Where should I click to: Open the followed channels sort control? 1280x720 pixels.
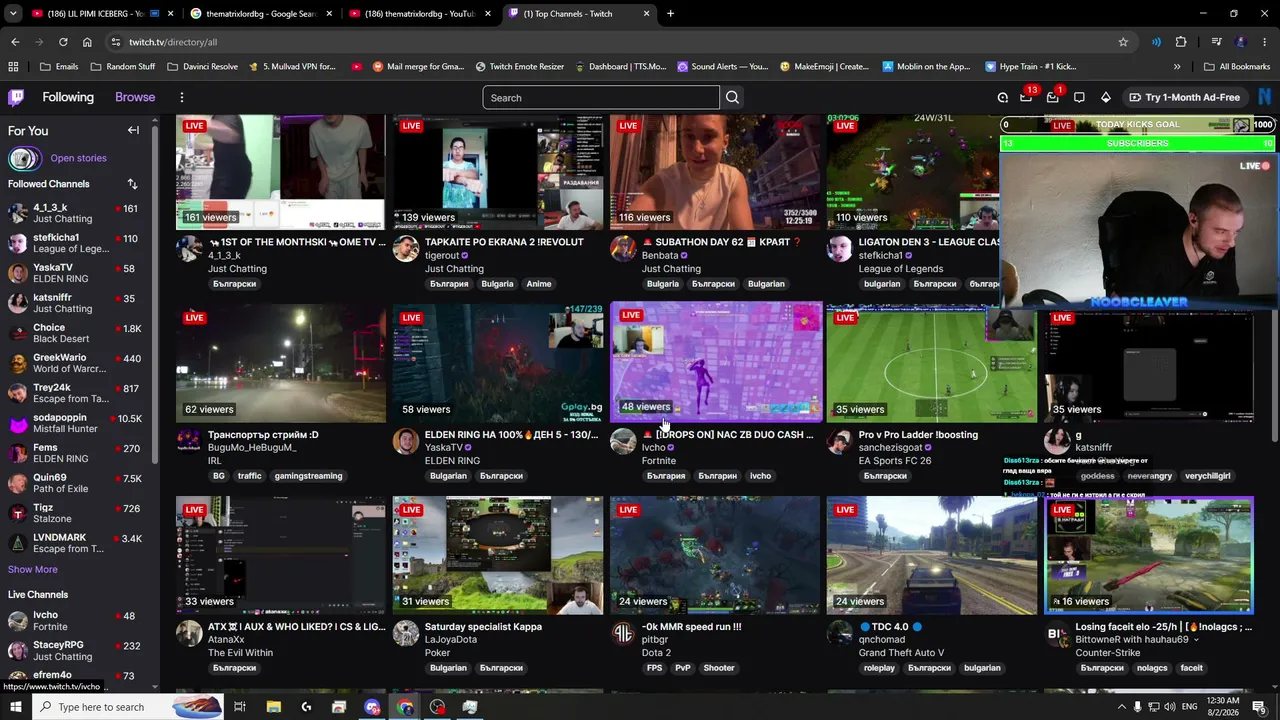tap(132, 184)
